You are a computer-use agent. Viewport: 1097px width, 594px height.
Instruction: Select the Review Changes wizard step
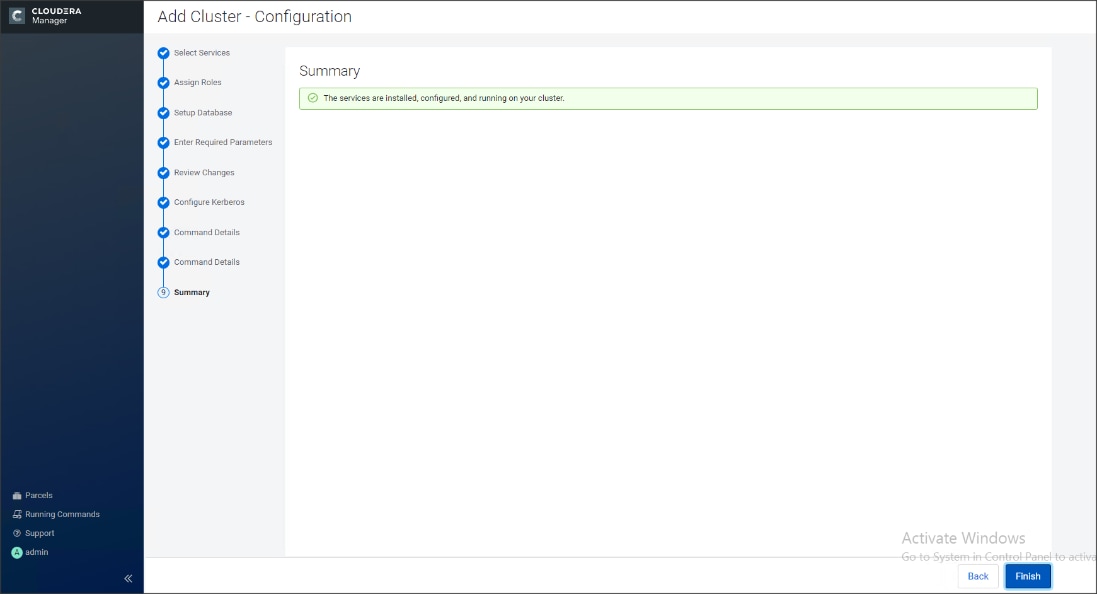pyautogui.click(x=204, y=172)
